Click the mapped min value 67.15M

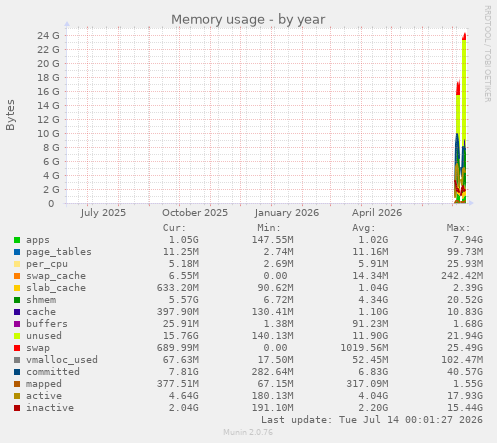pyautogui.click(x=275, y=384)
